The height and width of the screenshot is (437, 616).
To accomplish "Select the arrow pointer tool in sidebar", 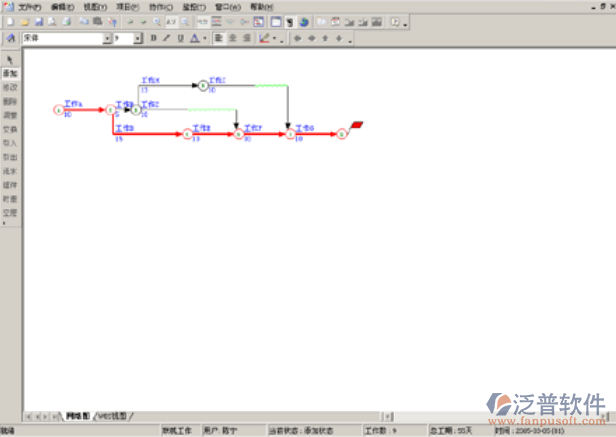I will 10,59.
